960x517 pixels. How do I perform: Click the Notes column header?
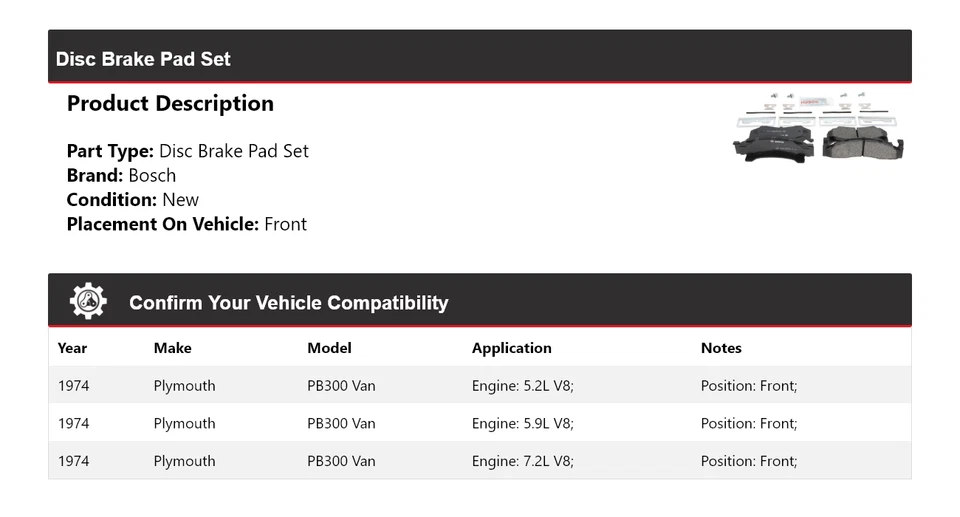click(721, 348)
